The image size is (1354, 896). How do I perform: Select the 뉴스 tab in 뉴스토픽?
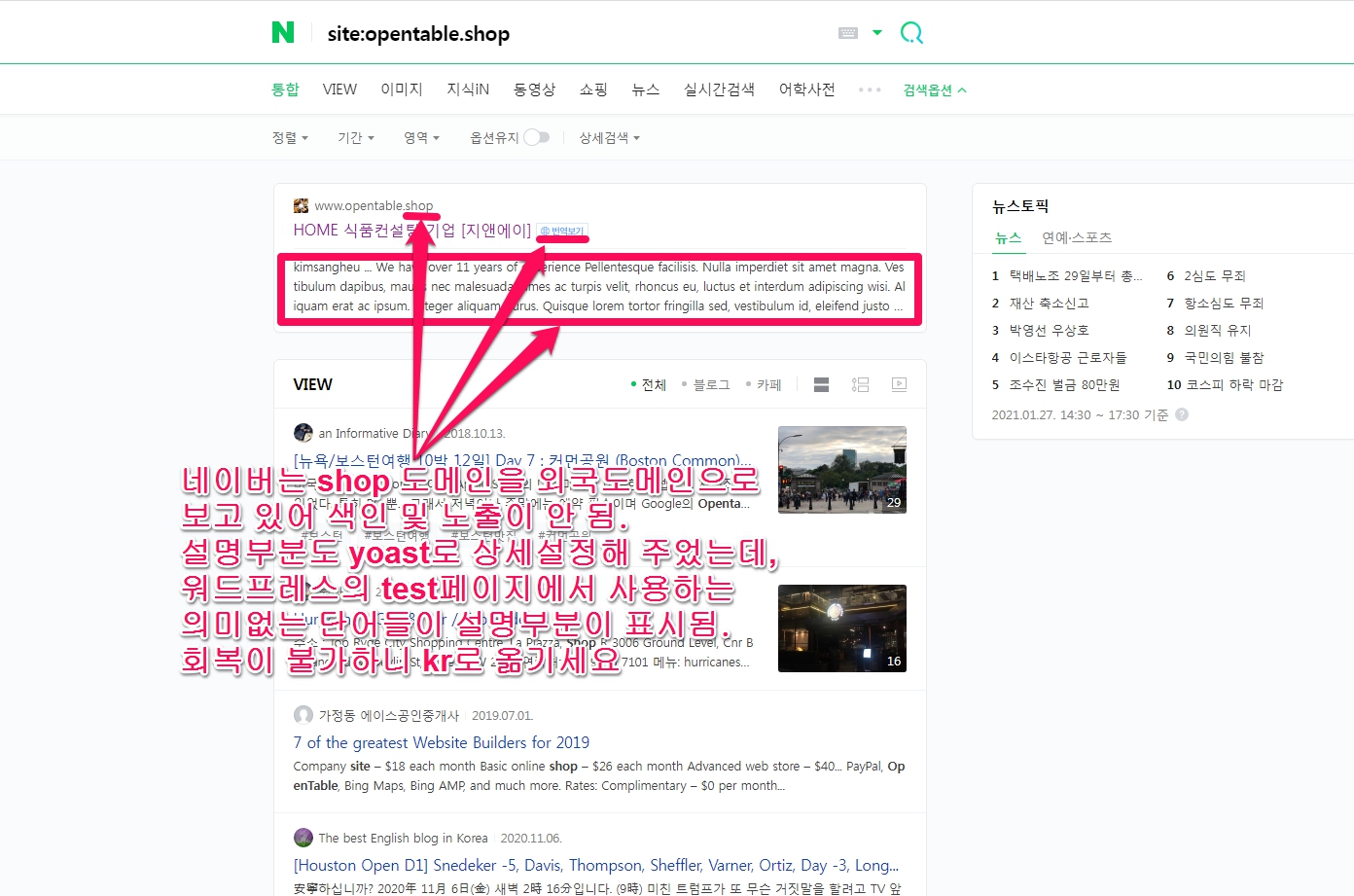tap(1009, 238)
